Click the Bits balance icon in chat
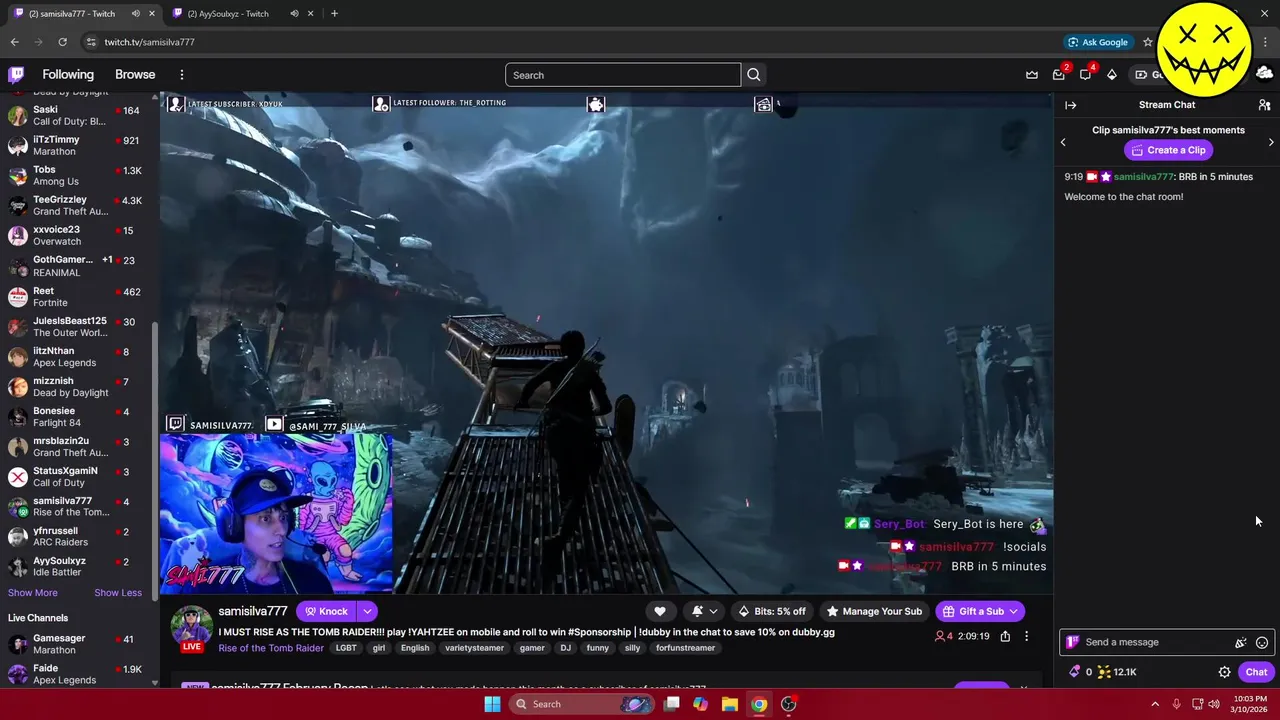1280x720 pixels. [1074, 672]
